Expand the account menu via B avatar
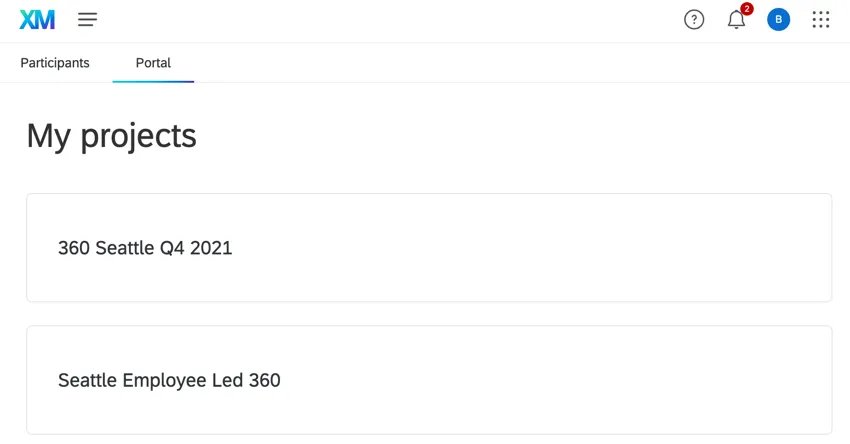Screen dimensions: 850x444 click(778, 19)
